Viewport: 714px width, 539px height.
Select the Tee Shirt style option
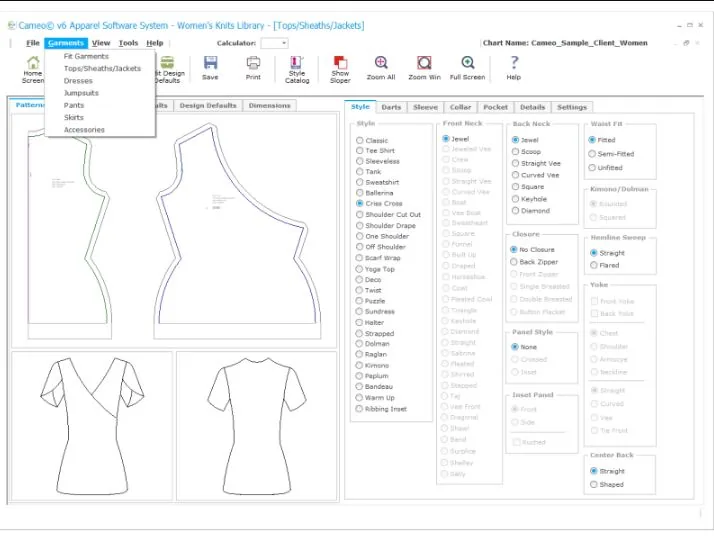coord(360,151)
